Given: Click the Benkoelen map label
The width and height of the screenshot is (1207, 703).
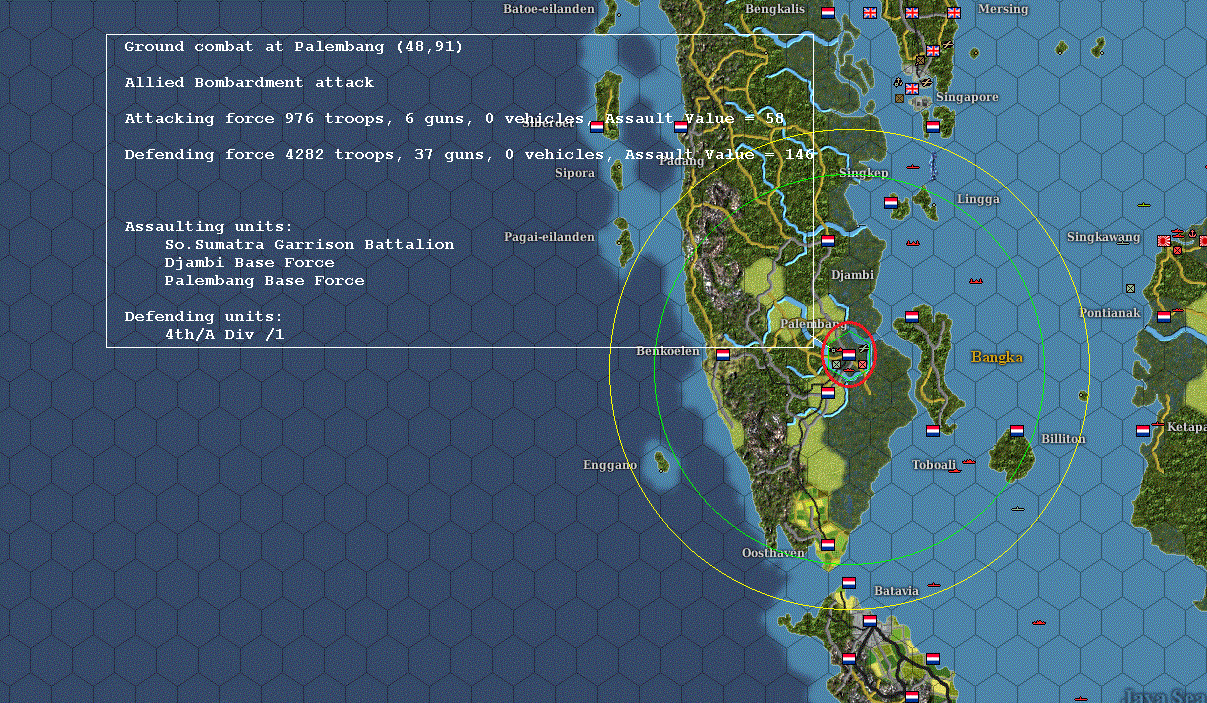Looking at the screenshot, I should (668, 351).
